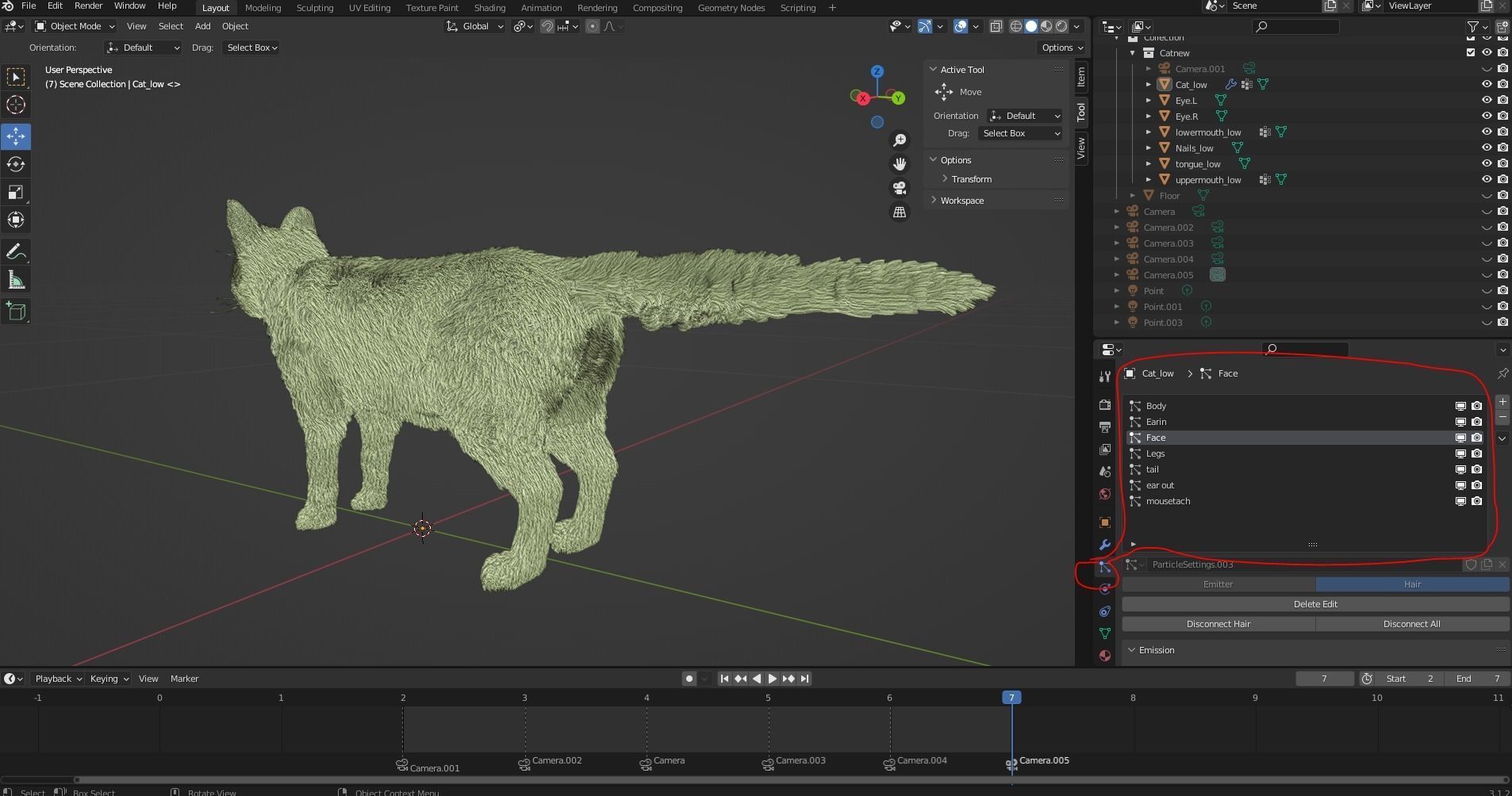The image size is (1512, 796).
Task: Select Hair particle type button
Action: click(1412, 584)
